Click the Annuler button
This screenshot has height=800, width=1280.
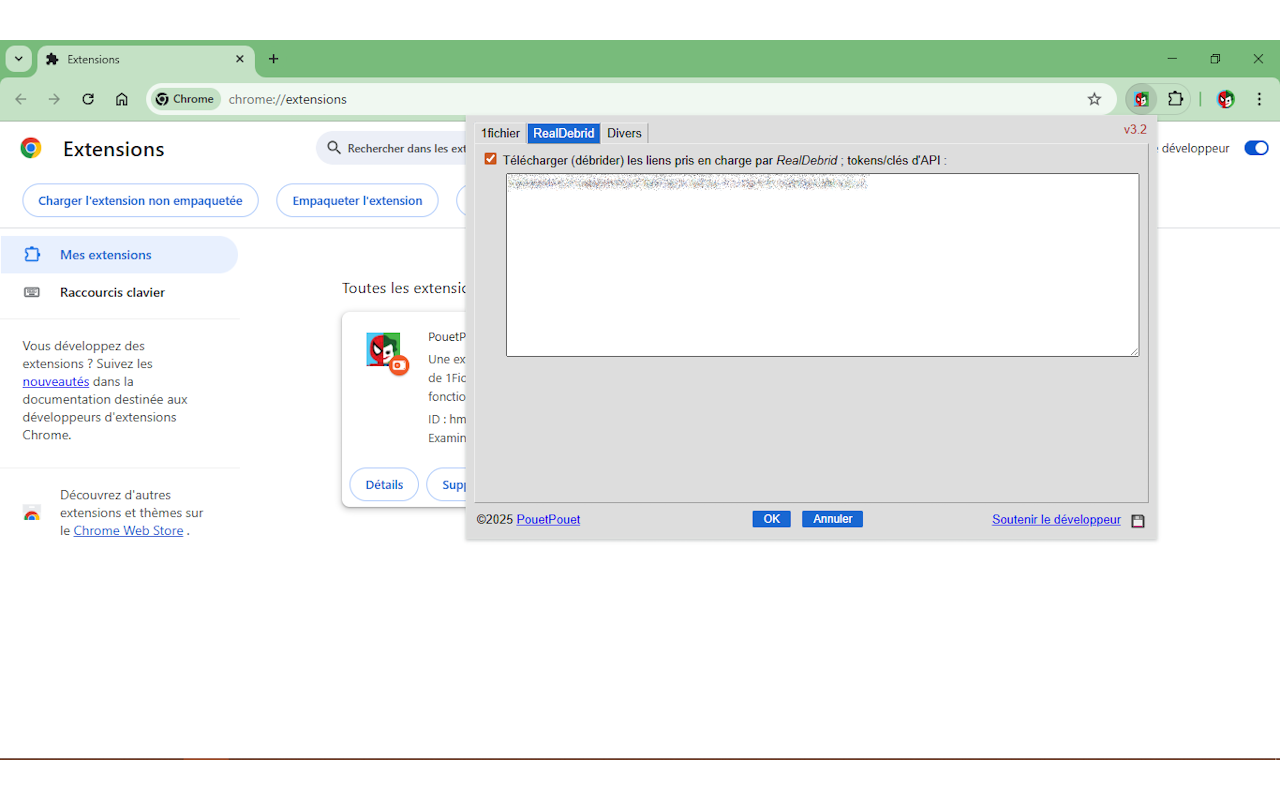coord(832,519)
